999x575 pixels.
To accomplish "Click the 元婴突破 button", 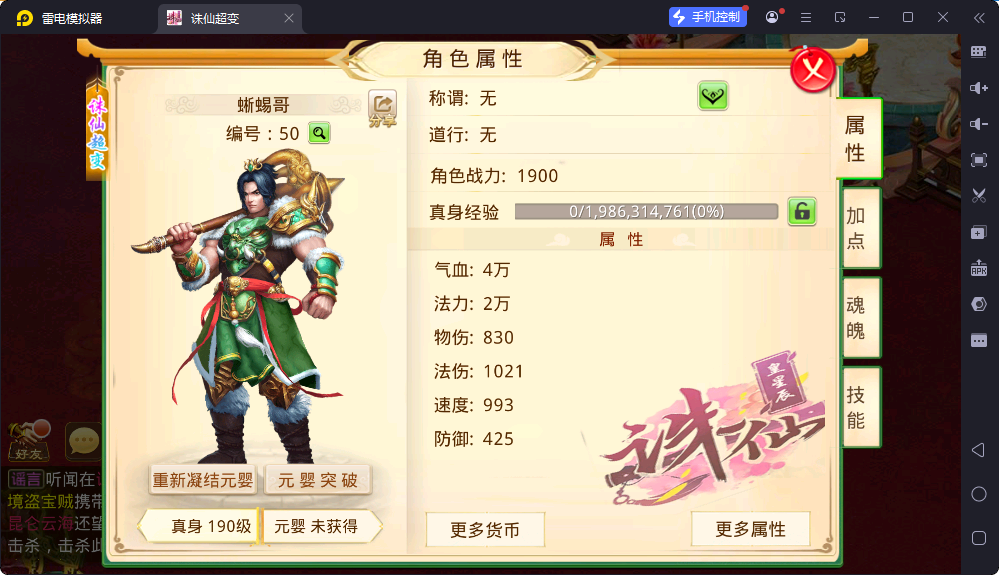I will pos(317,480).
